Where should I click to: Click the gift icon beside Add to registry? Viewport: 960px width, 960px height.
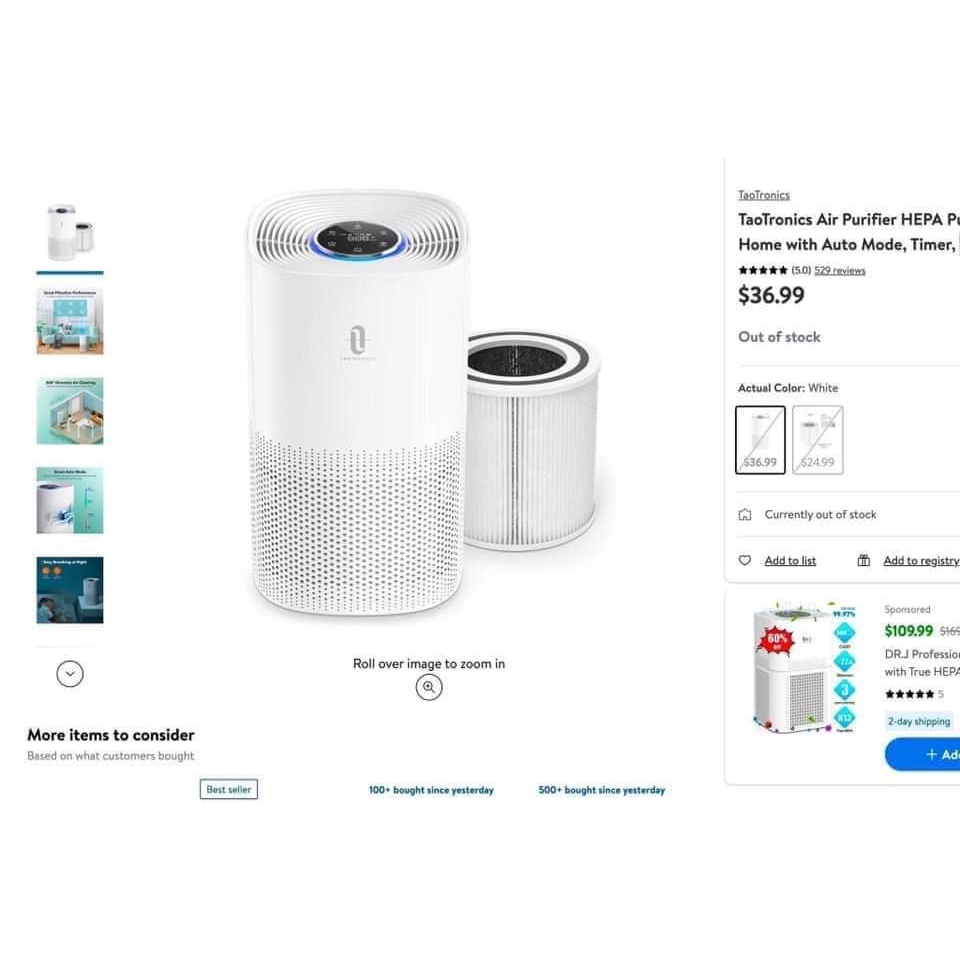(x=863, y=560)
